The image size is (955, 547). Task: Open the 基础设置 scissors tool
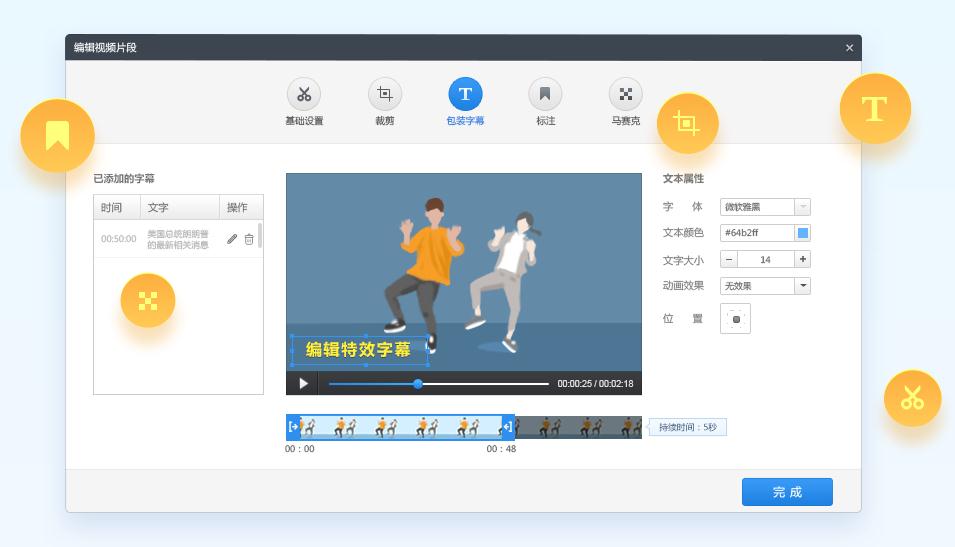pos(304,95)
